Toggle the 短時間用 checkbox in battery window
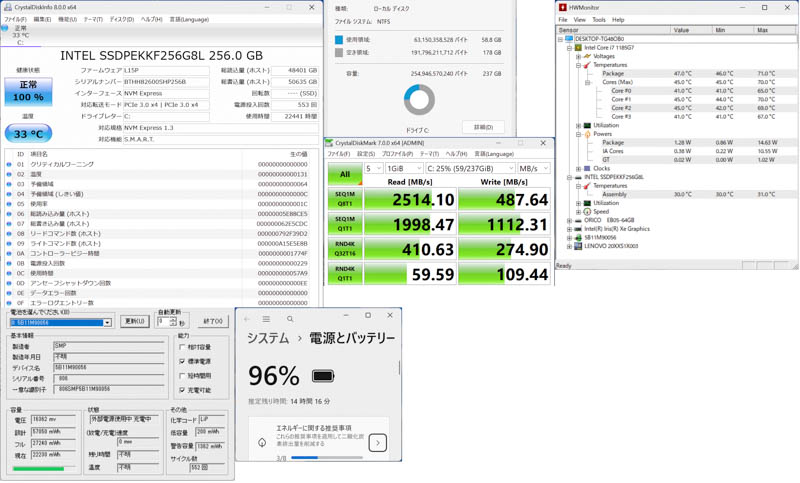This screenshot has width=800, height=483. coord(182,376)
